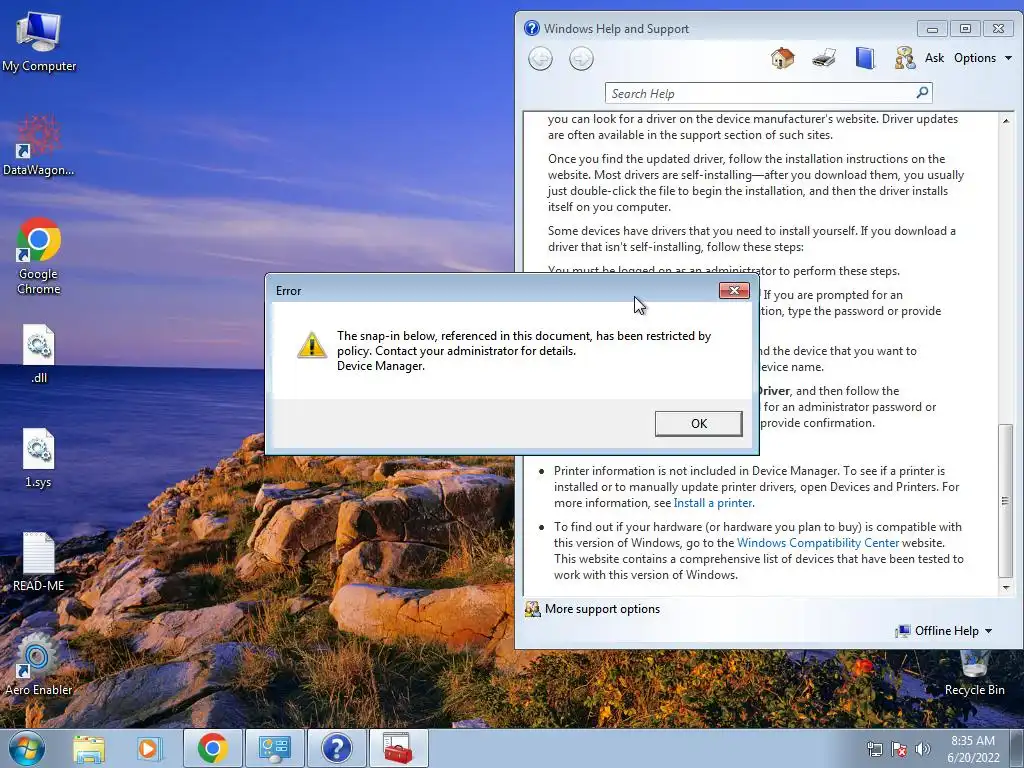Screen dimensions: 1024x768
Task: Close the Windows Help and Support window
Action: click(x=999, y=29)
